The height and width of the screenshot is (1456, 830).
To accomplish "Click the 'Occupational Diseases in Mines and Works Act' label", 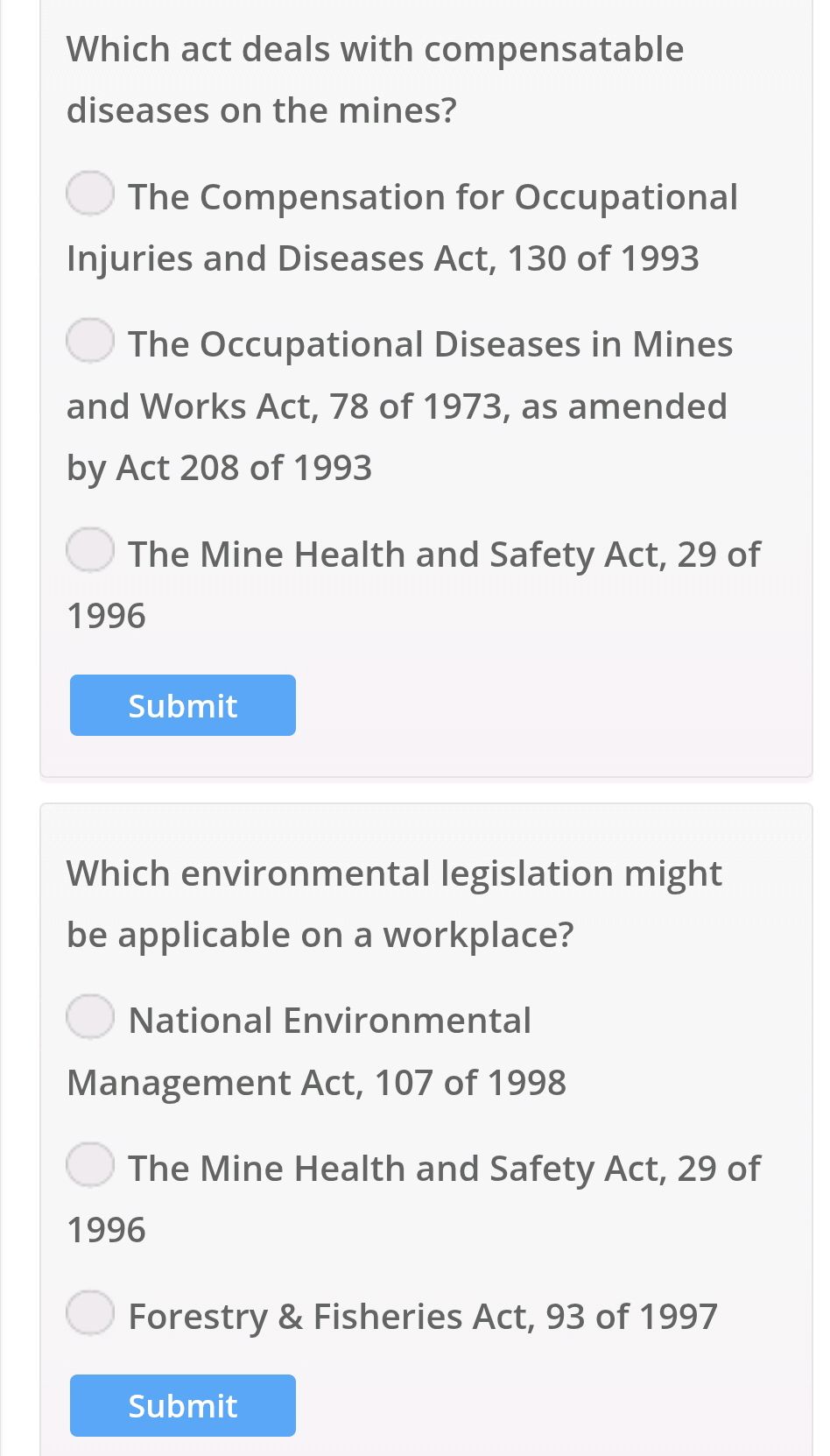I will 430,344.
